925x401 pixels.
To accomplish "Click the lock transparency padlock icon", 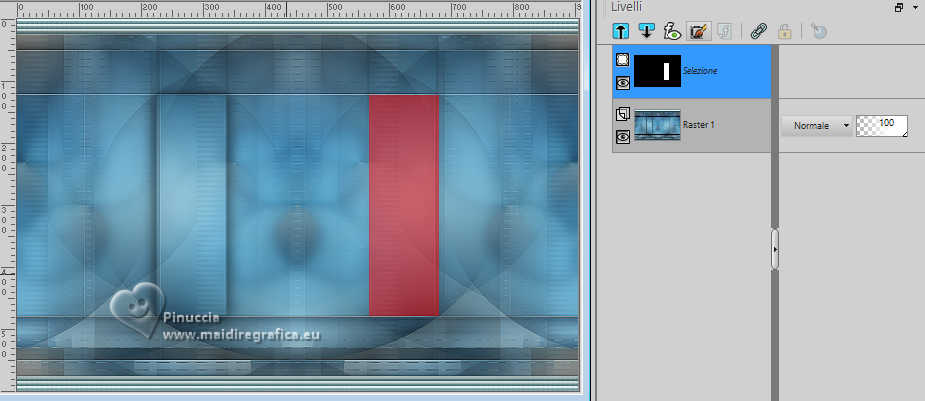I will pos(784,31).
